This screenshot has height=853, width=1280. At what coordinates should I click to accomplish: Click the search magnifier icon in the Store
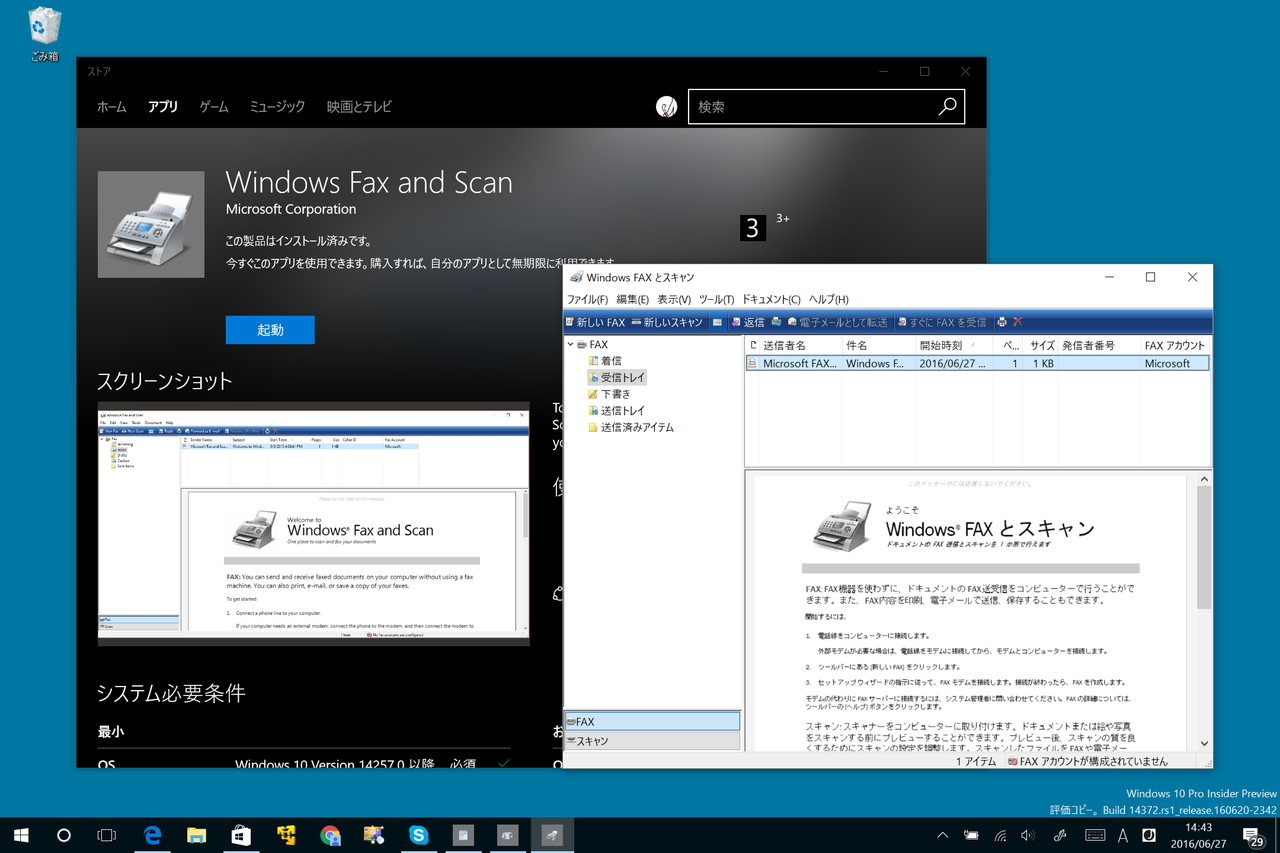946,106
